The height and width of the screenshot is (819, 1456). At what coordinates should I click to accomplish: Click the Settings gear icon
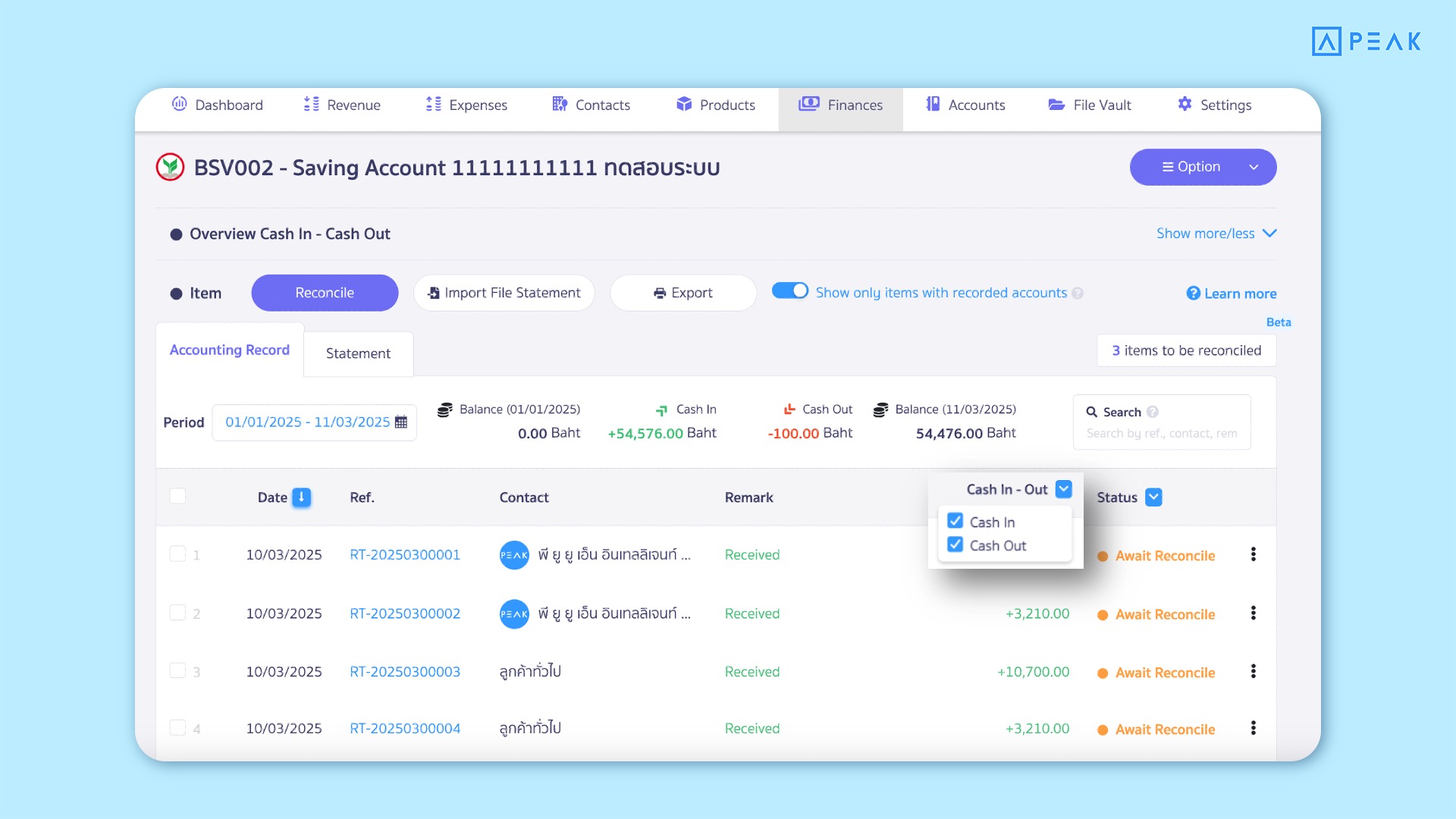coord(1185,104)
